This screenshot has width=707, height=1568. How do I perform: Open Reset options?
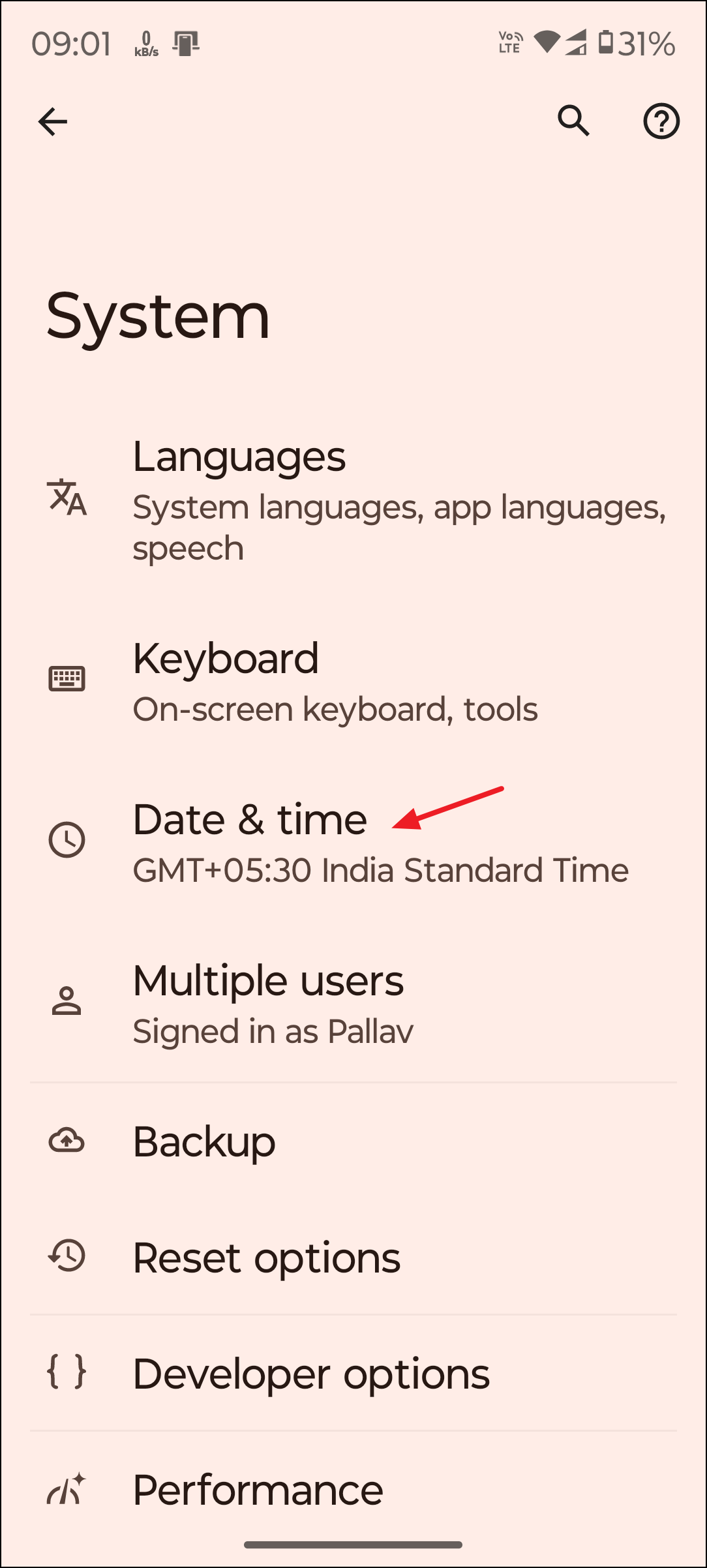coord(266,1257)
